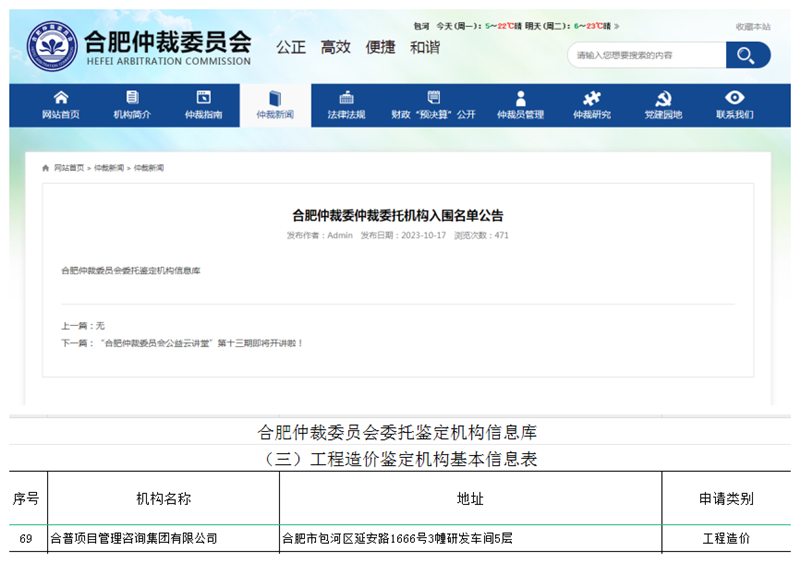Click 联系我们 nav label

[735, 114]
